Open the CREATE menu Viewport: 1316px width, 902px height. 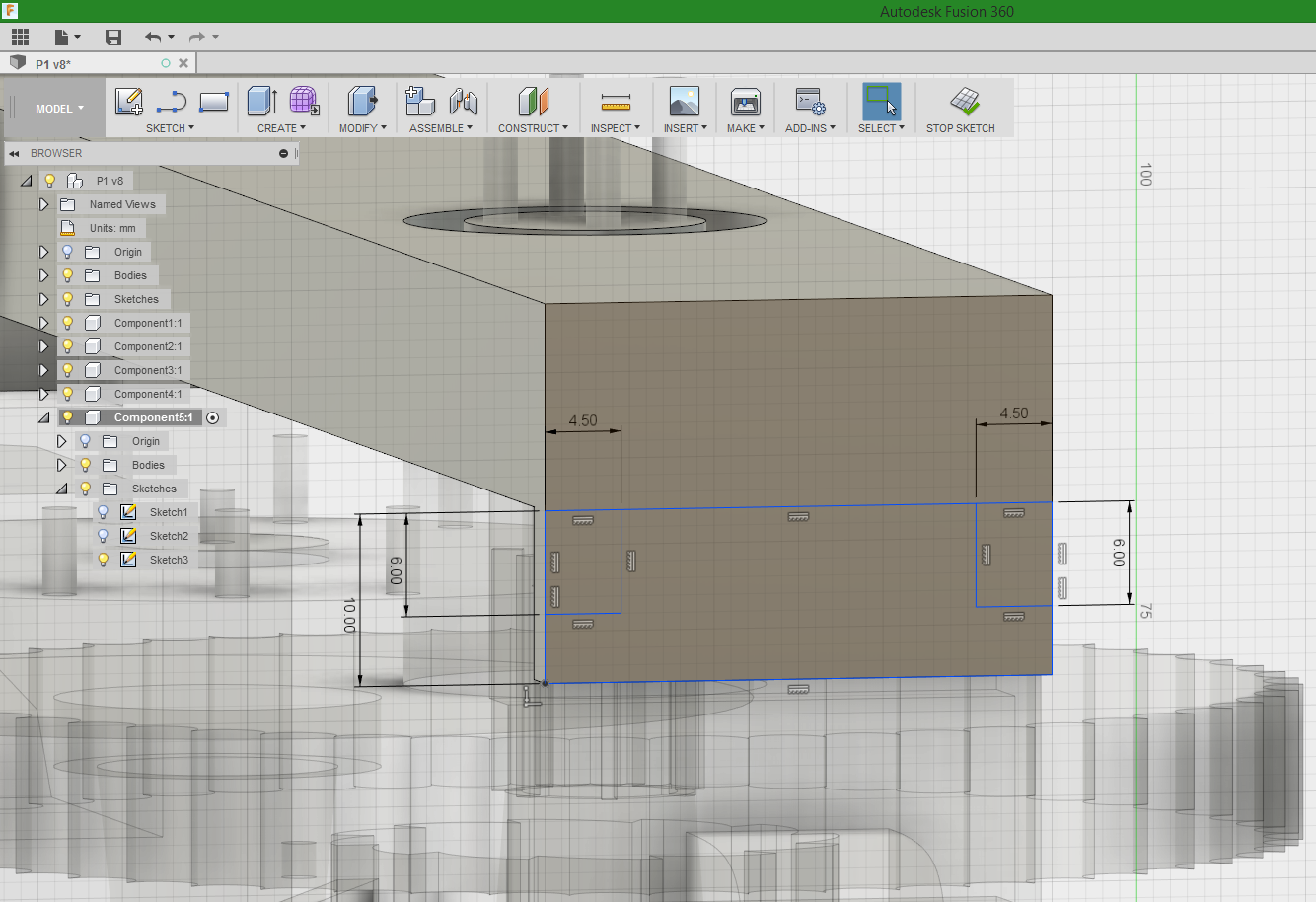281,128
